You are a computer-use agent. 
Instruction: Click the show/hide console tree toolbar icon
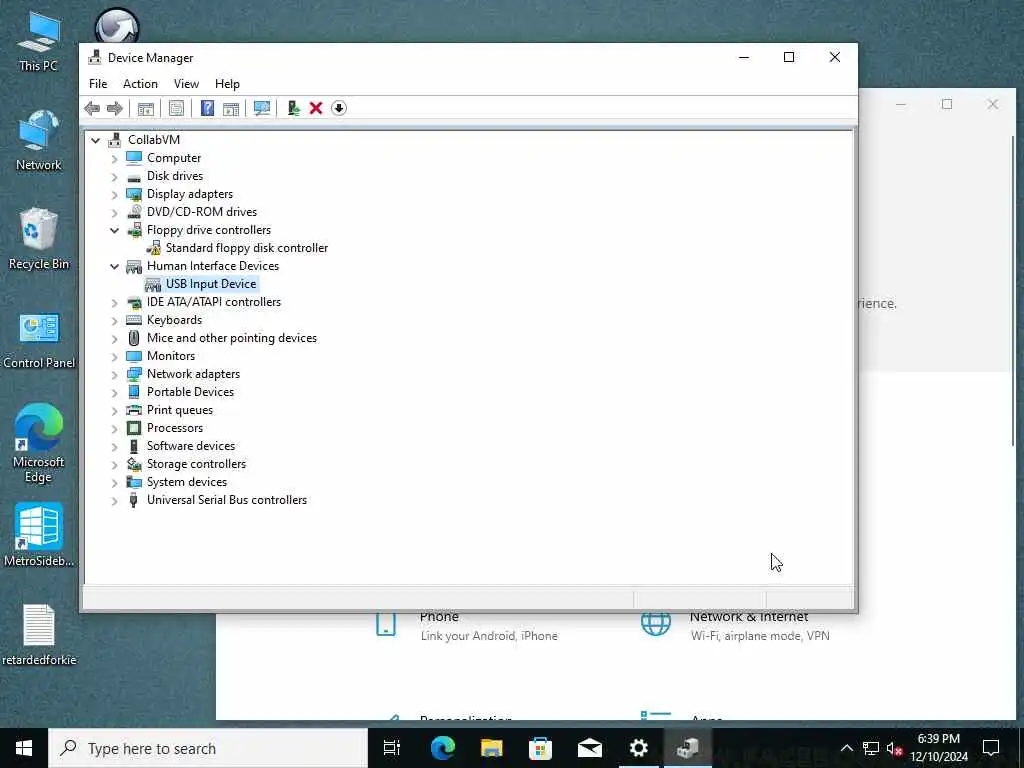(x=146, y=108)
